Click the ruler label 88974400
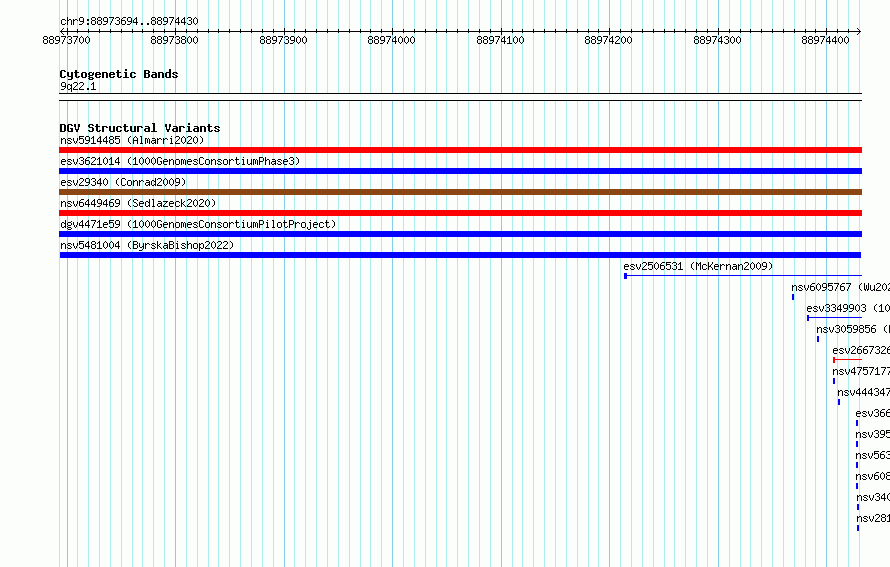 tap(825, 40)
